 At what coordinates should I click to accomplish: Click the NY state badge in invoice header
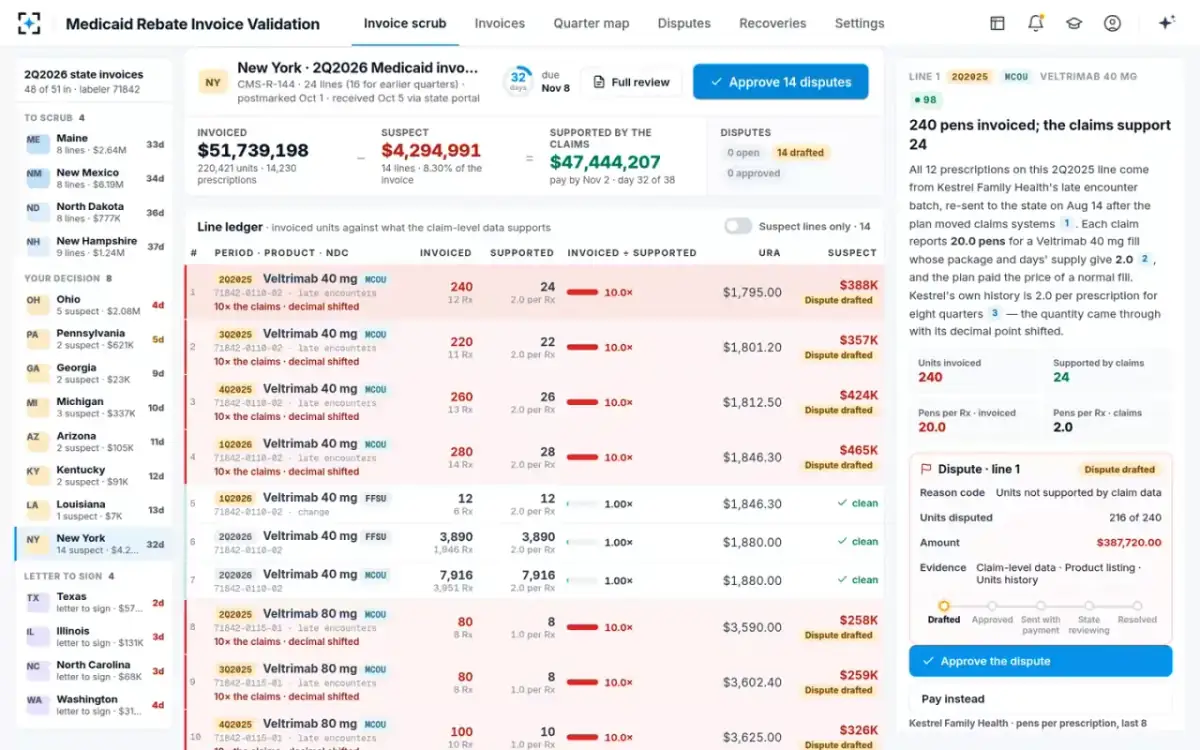[213, 82]
